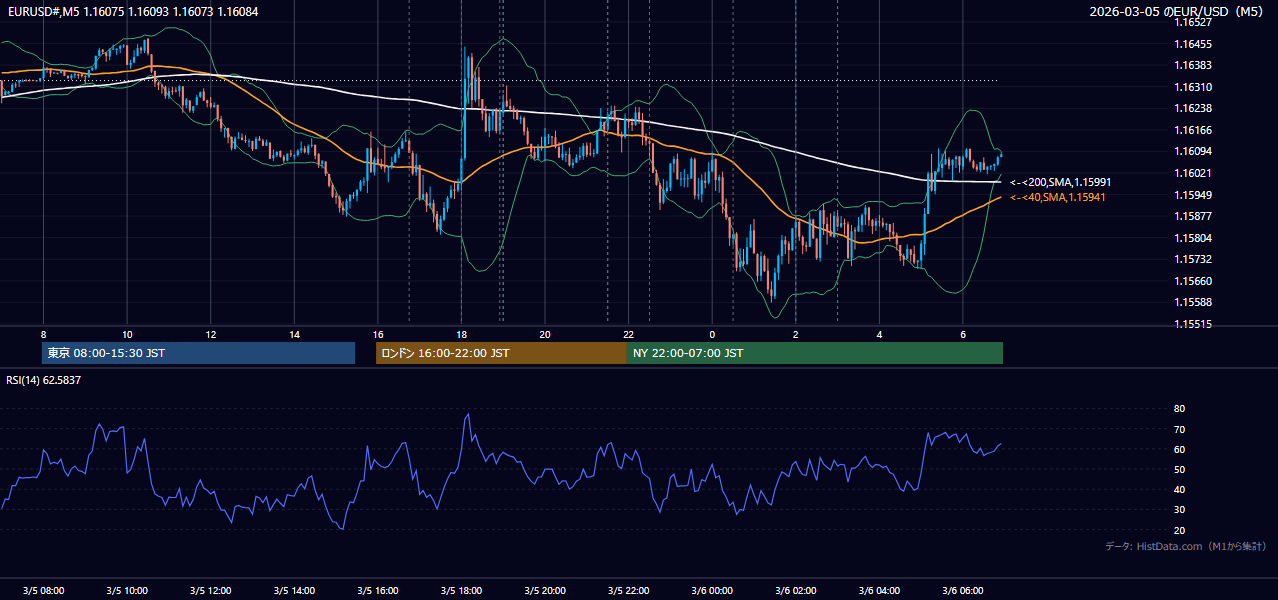This screenshot has width=1278, height=600.
Task: Click price axis value 1.16094
Action: [x=1192, y=152]
